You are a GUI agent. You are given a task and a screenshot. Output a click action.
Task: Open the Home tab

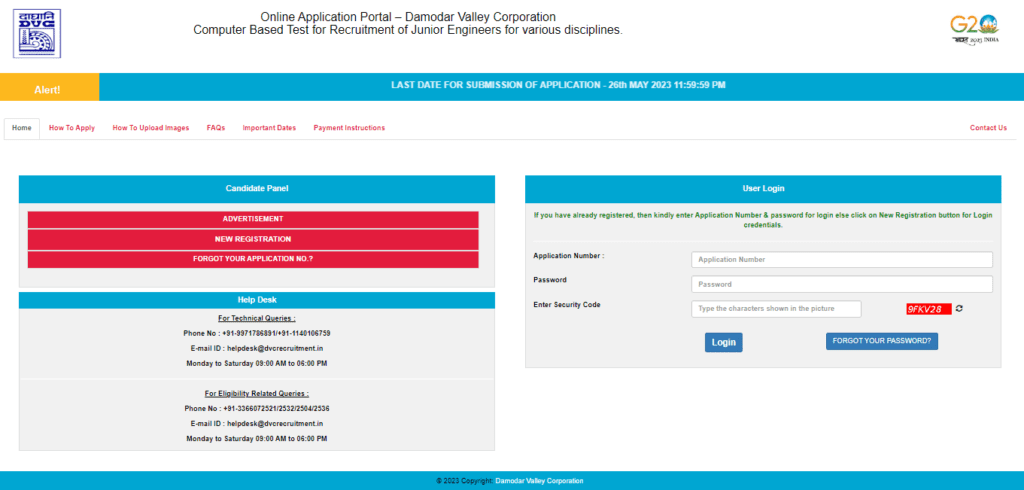click(22, 128)
